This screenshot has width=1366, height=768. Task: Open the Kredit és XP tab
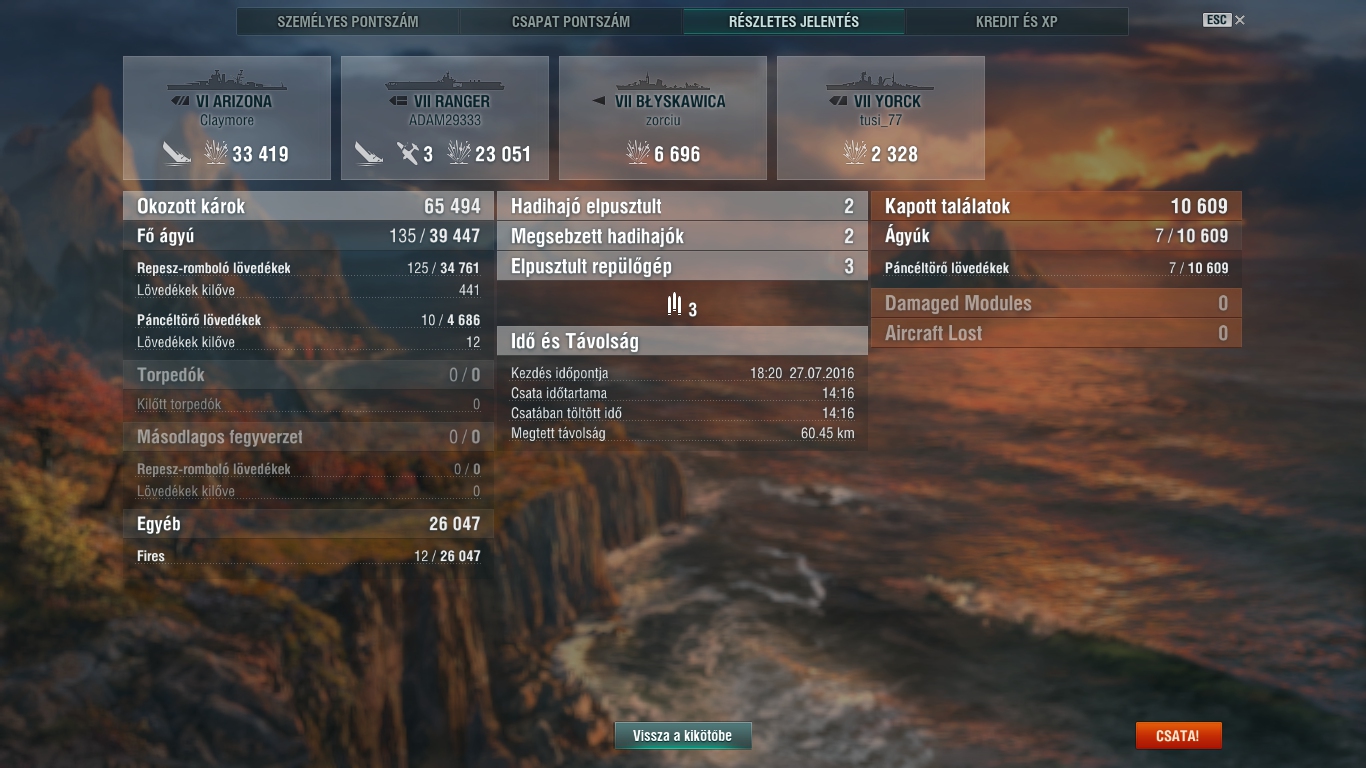(x=1017, y=21)
